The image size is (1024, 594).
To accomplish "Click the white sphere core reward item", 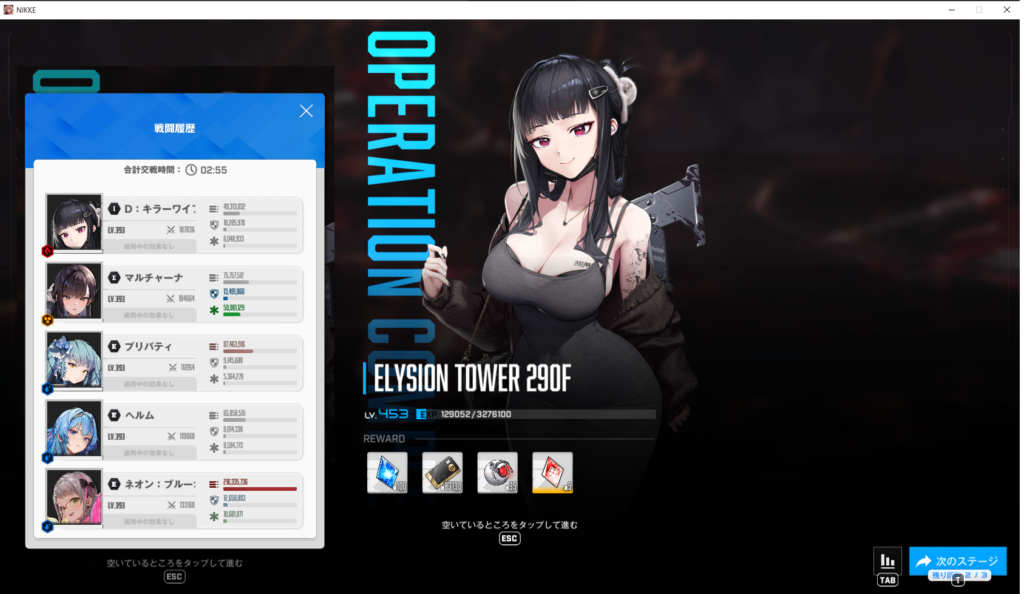I will (x=498, y=472).
